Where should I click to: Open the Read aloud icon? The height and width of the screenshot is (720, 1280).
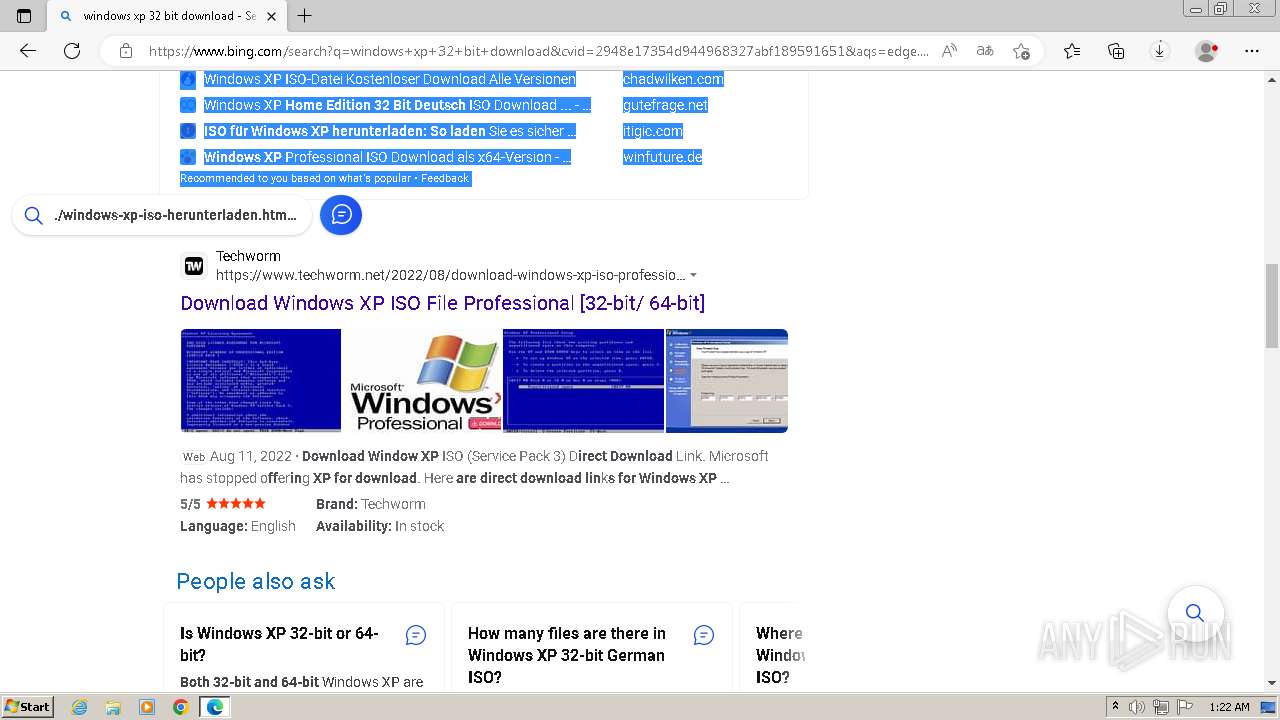(x=949, y=51)
